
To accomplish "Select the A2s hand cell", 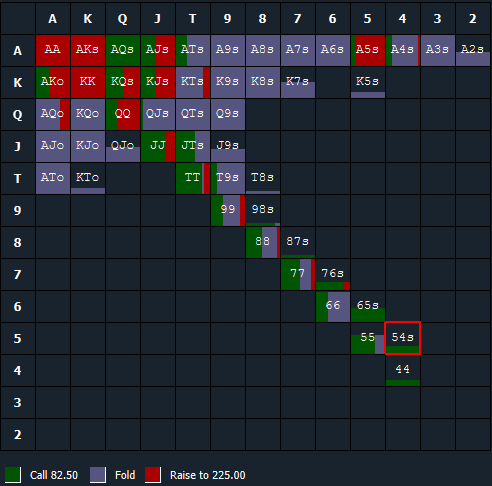I will coord(473,50).
